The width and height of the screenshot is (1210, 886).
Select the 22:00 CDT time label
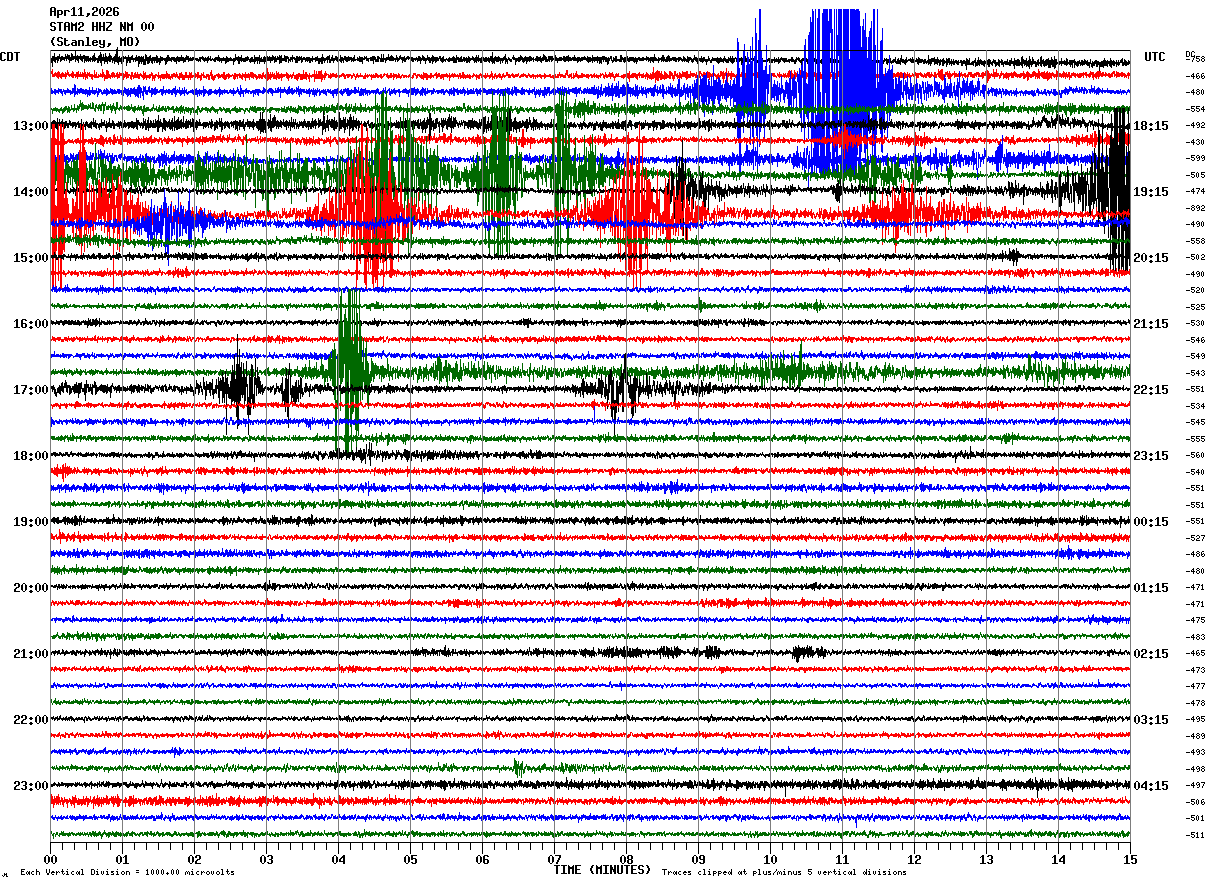pyautogui.click(x=30, y=720)
